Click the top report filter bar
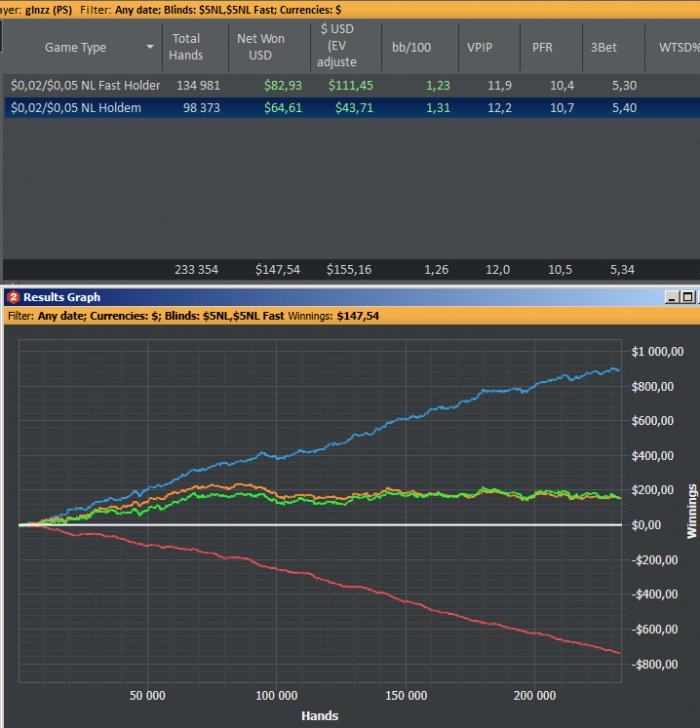700x728 pixels. pos(350,10)
